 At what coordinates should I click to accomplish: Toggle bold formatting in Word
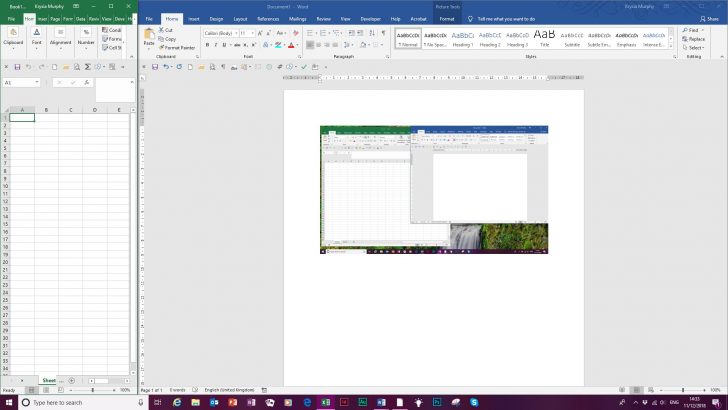(207, 45)
